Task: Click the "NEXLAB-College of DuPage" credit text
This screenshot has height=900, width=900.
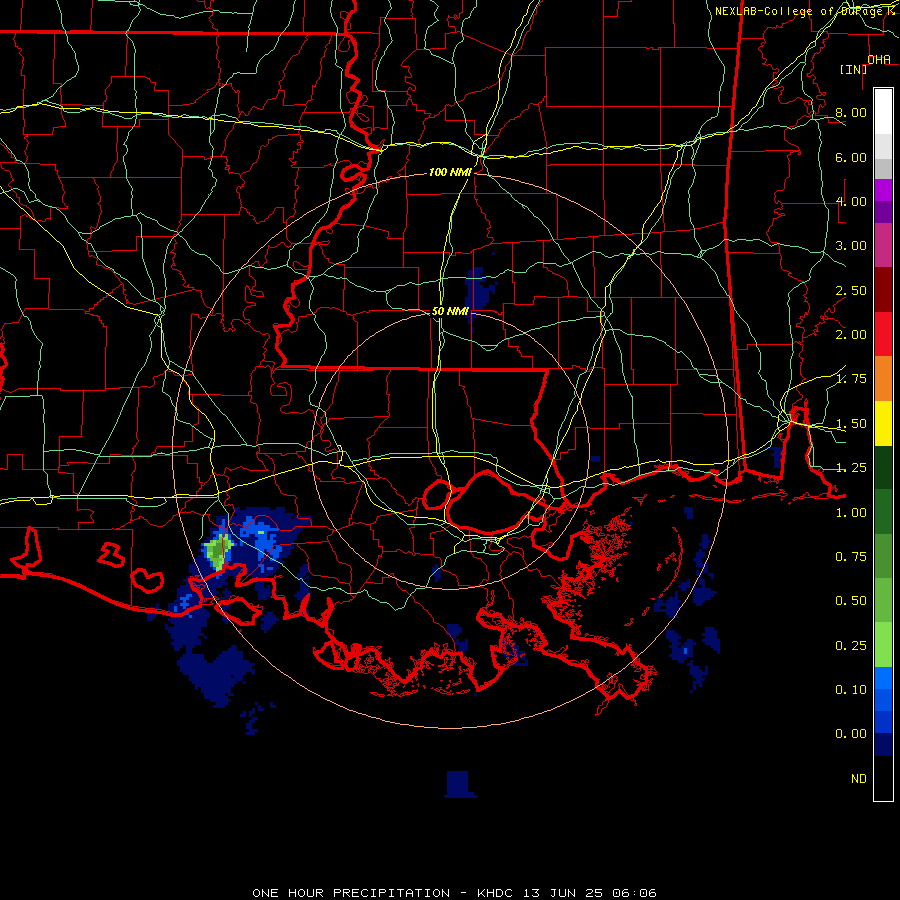Action: click(x=798, y=11)
